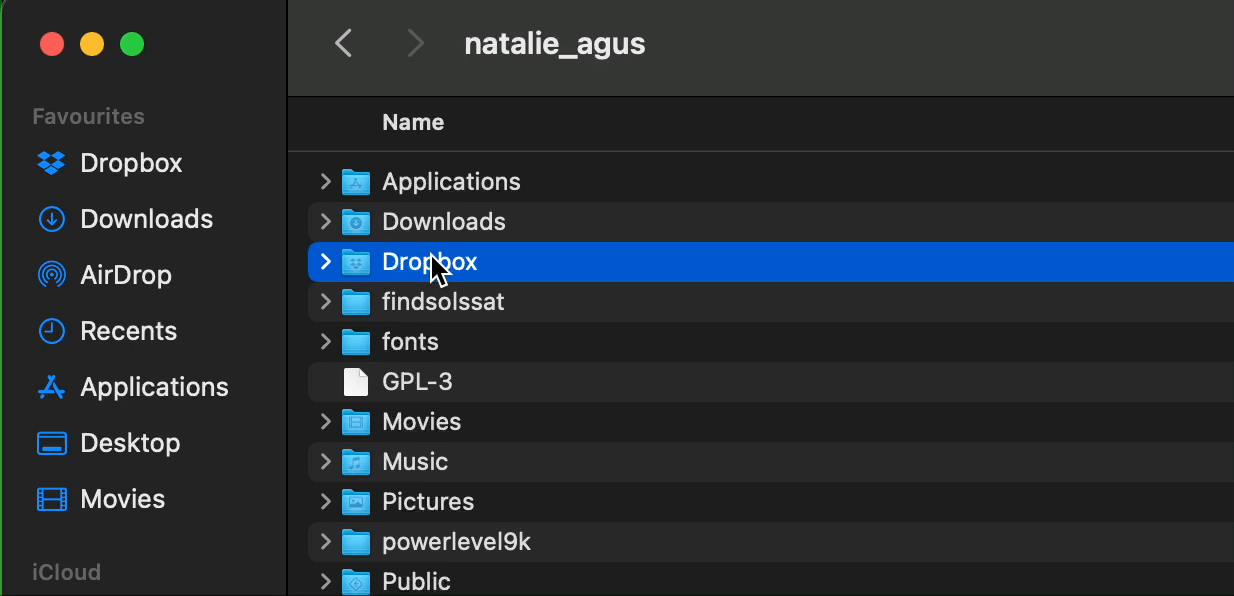Select the Pictures folder row
The height and width of the screenshot is (596, 1234).
[771, 502]
